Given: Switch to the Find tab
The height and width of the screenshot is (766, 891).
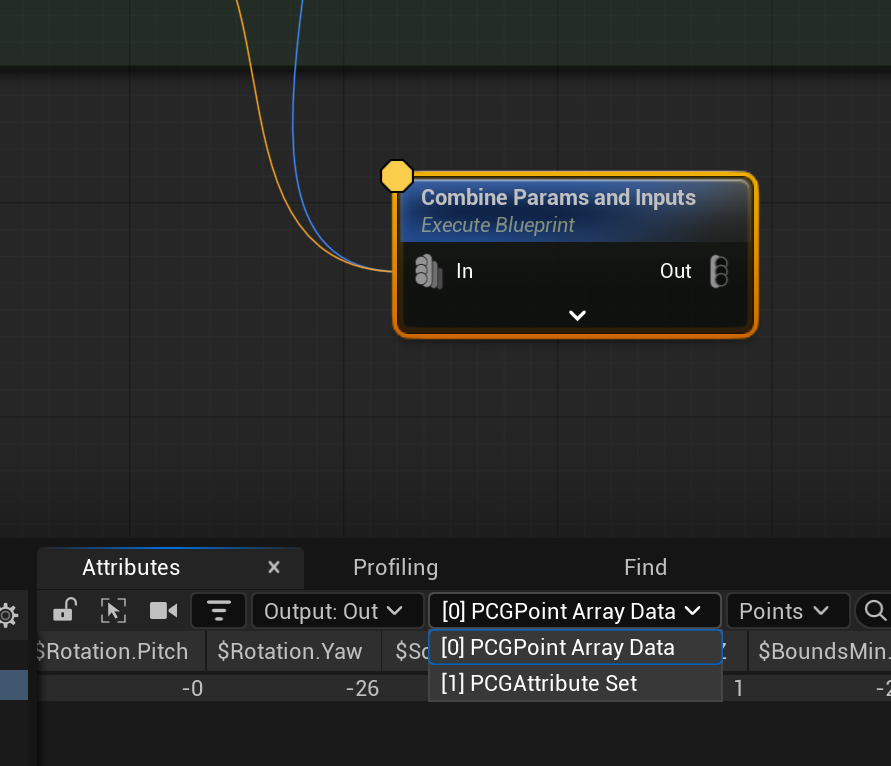Looking at the screenshot, I should (x=645, y=567).
